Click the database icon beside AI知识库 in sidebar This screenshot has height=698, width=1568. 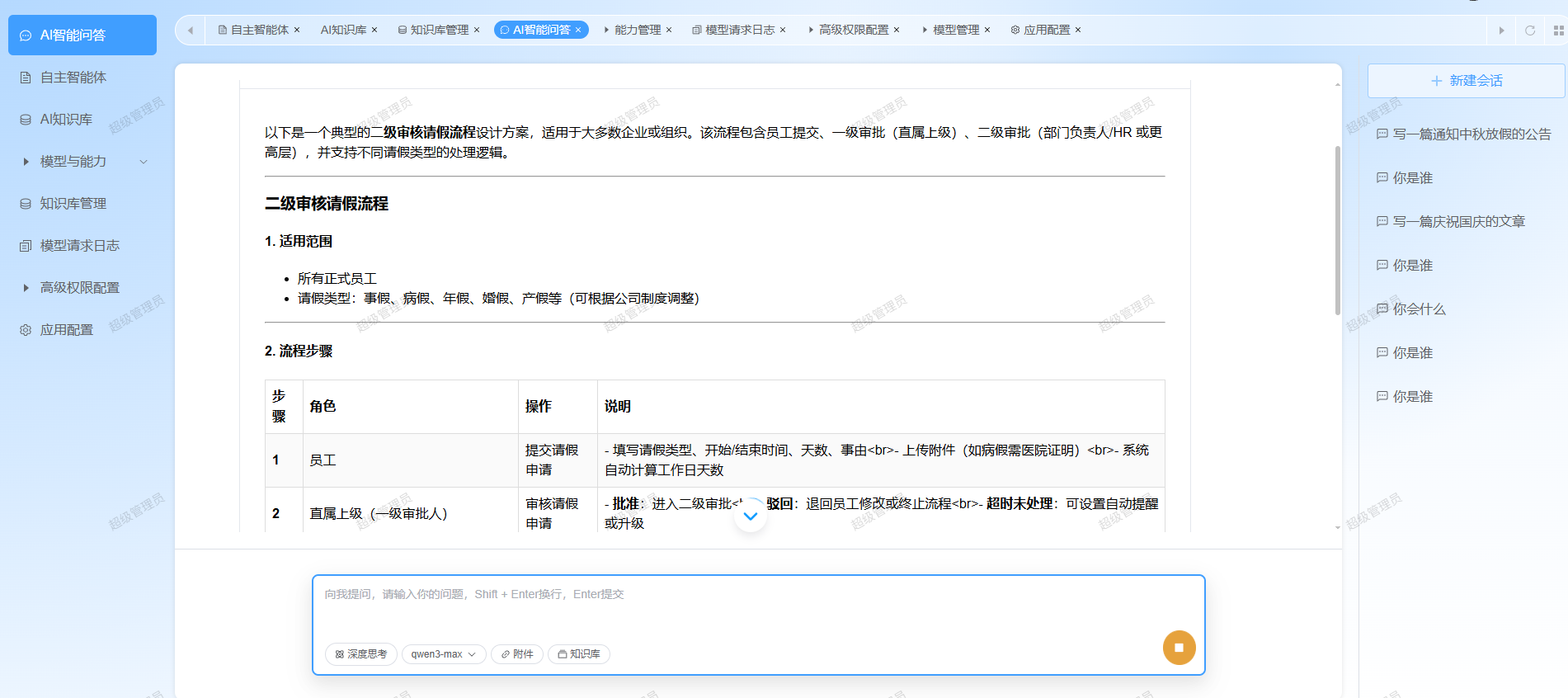click(x=26, y=120)
